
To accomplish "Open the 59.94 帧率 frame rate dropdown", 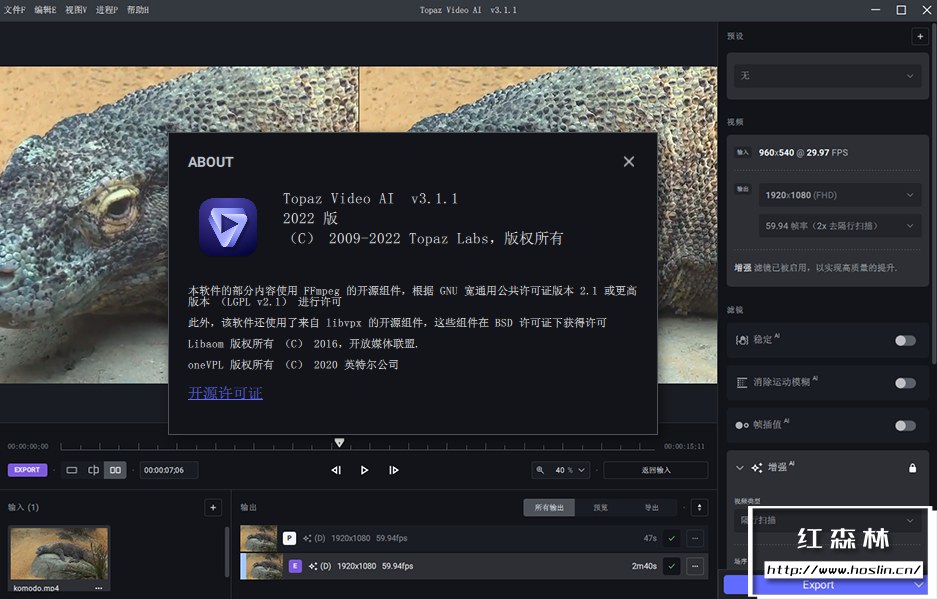I will tap(840, 226).
